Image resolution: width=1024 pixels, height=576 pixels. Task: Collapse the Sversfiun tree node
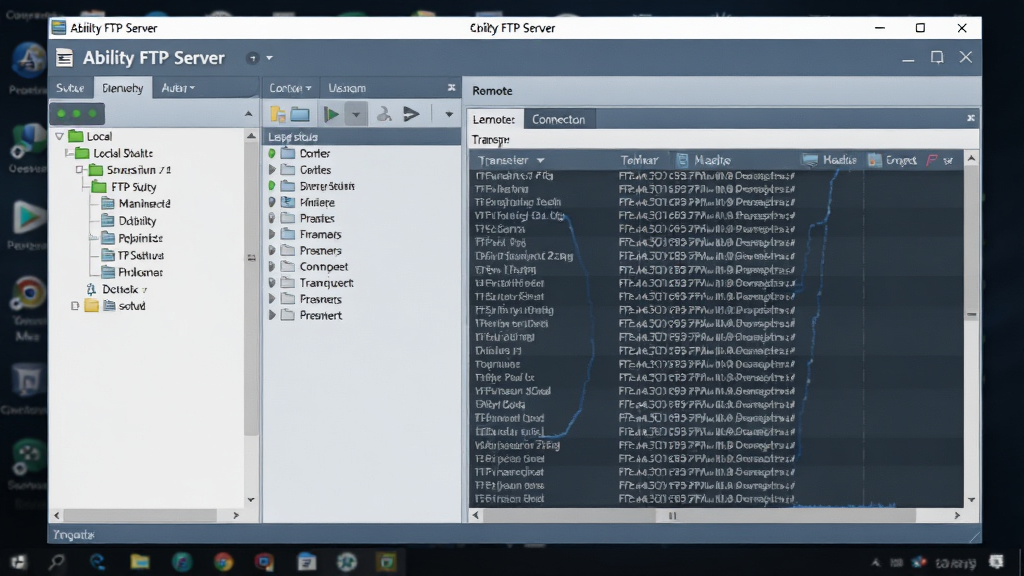(79, 170)
